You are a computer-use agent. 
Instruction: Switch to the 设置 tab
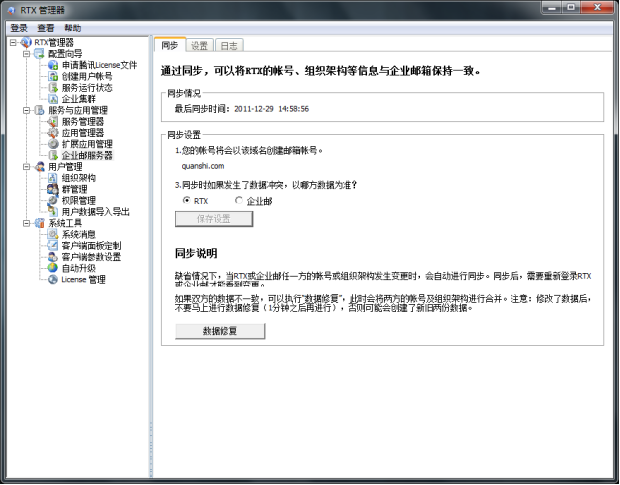pyautogui.click(x=199, y=46)
